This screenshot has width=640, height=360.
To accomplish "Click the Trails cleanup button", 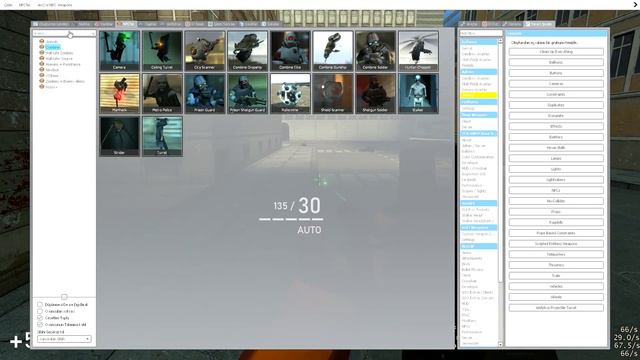I will 556,276.
